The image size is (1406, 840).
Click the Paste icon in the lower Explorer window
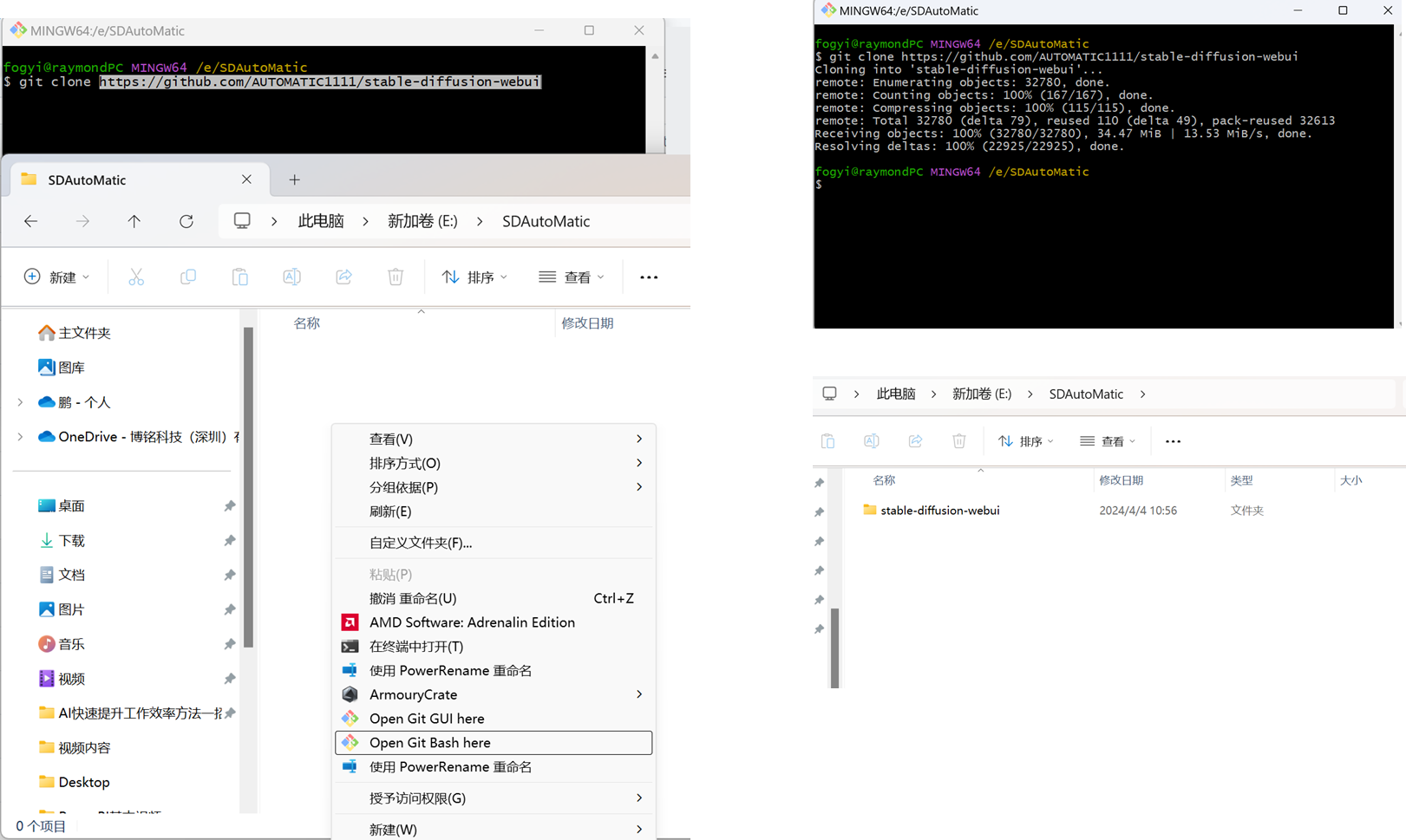point(828,441)
